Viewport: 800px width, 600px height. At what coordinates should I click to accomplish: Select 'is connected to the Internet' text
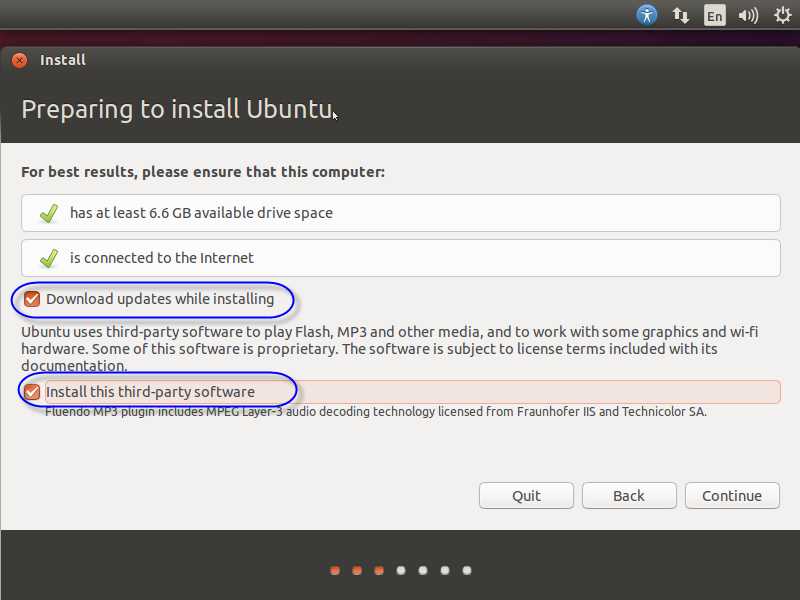click(161, 258)
